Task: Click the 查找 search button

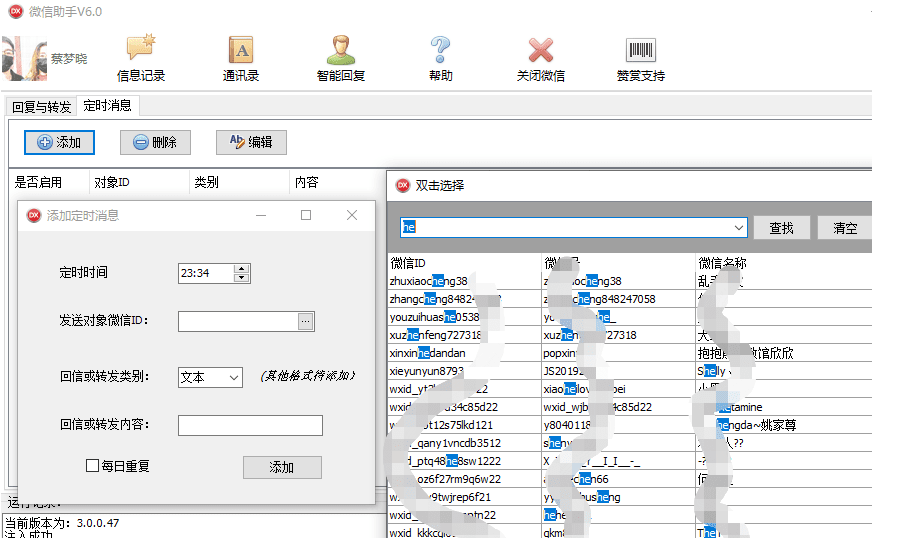Action: pyautogui.click(x=781, y=228)
